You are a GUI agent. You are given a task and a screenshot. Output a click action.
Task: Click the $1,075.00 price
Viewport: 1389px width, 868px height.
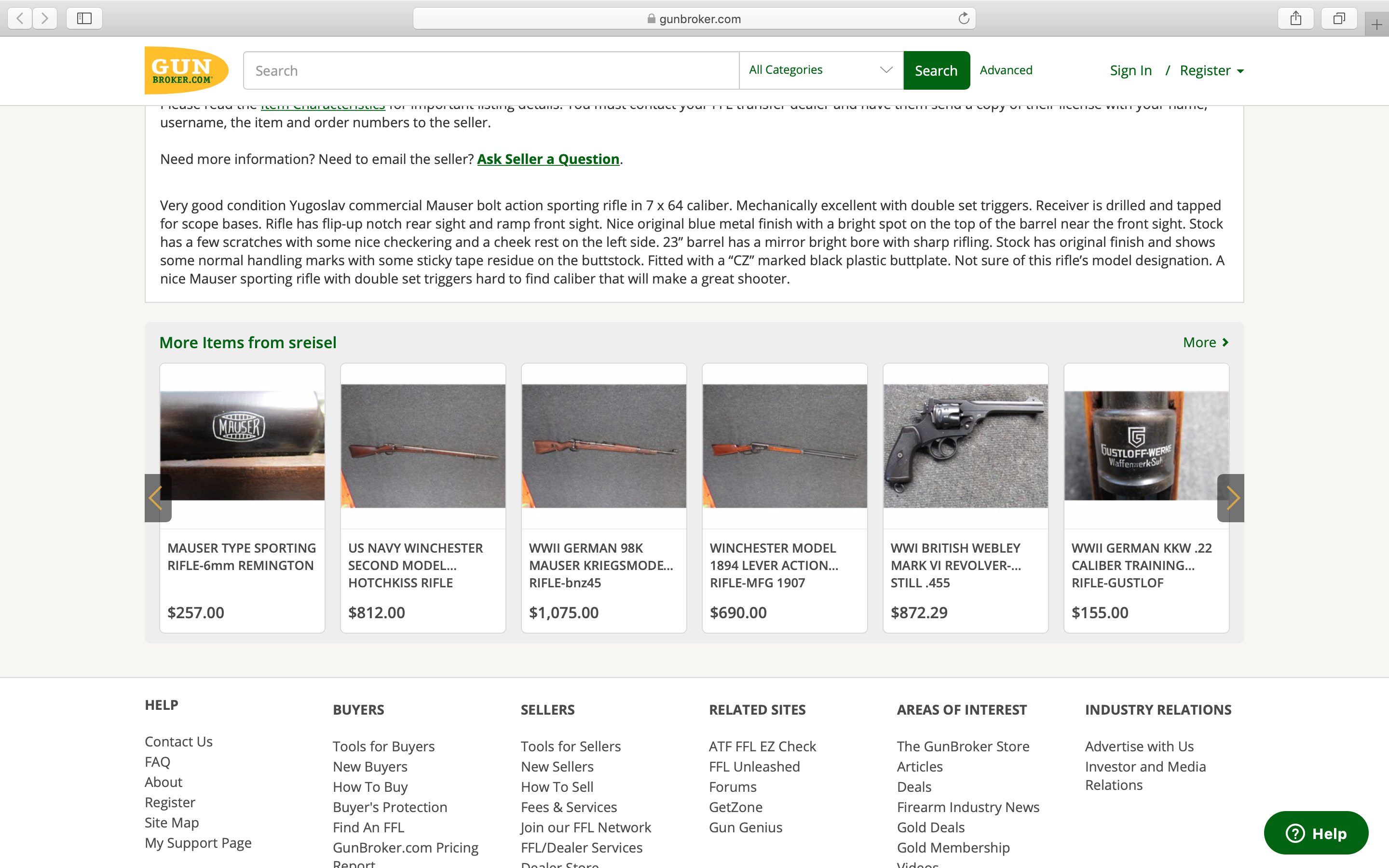[x=564, y=612]
